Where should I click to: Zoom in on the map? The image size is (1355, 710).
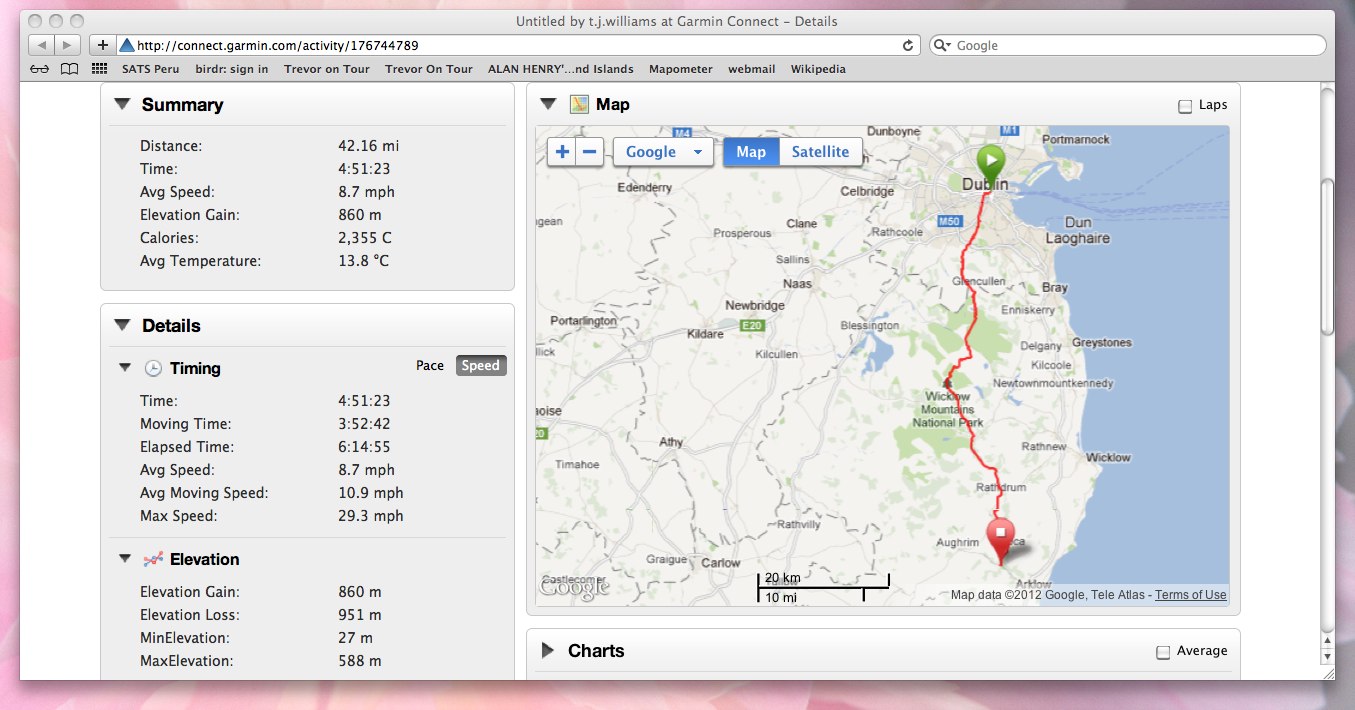click(562, 152)
